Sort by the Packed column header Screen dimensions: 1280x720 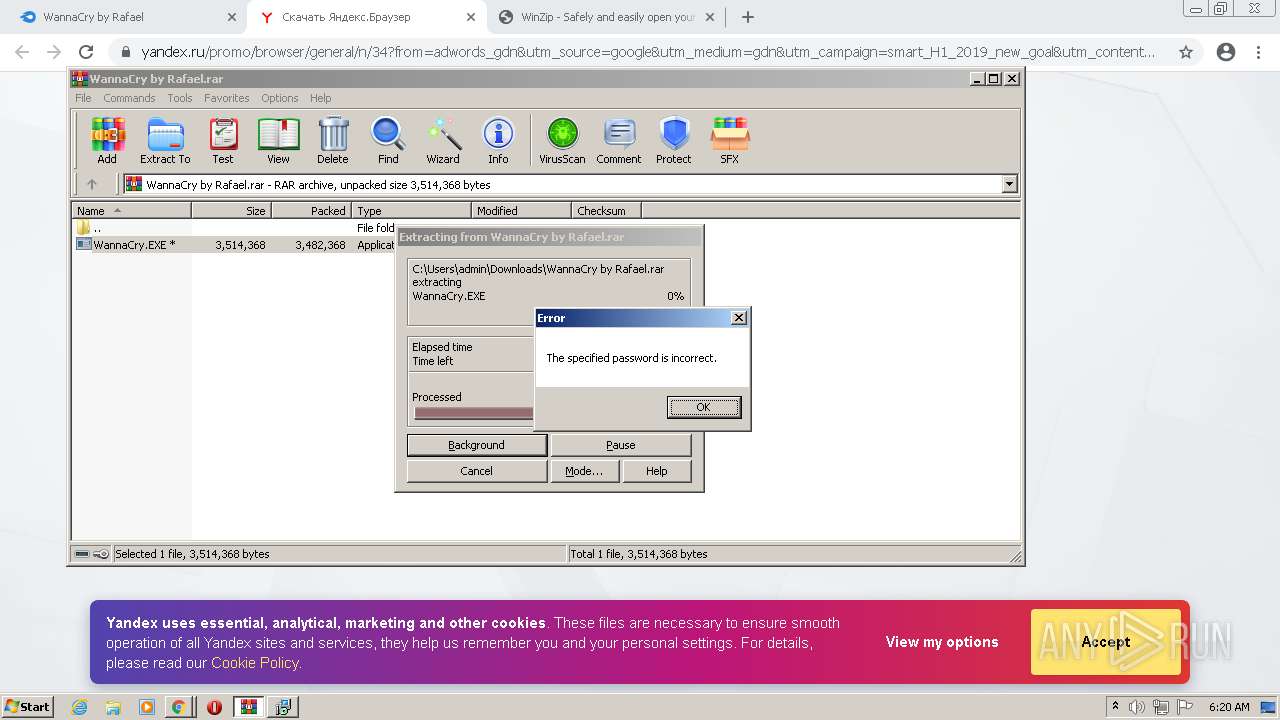click(311, 210)
